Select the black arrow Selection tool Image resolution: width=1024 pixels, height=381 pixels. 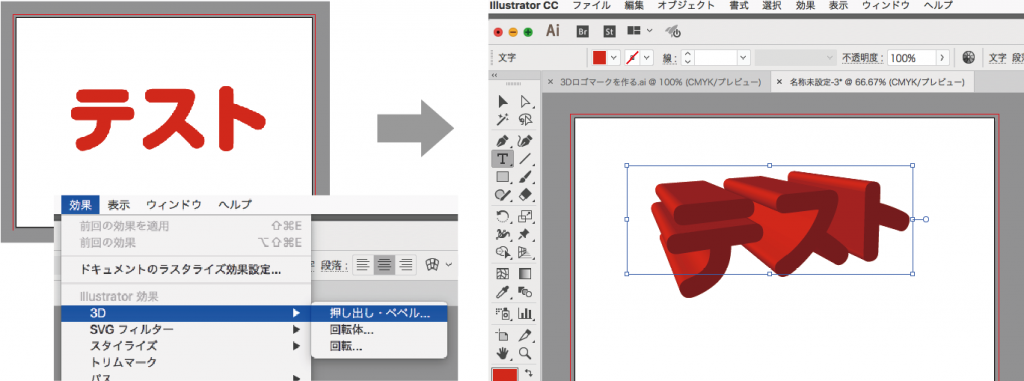[502, 101]
